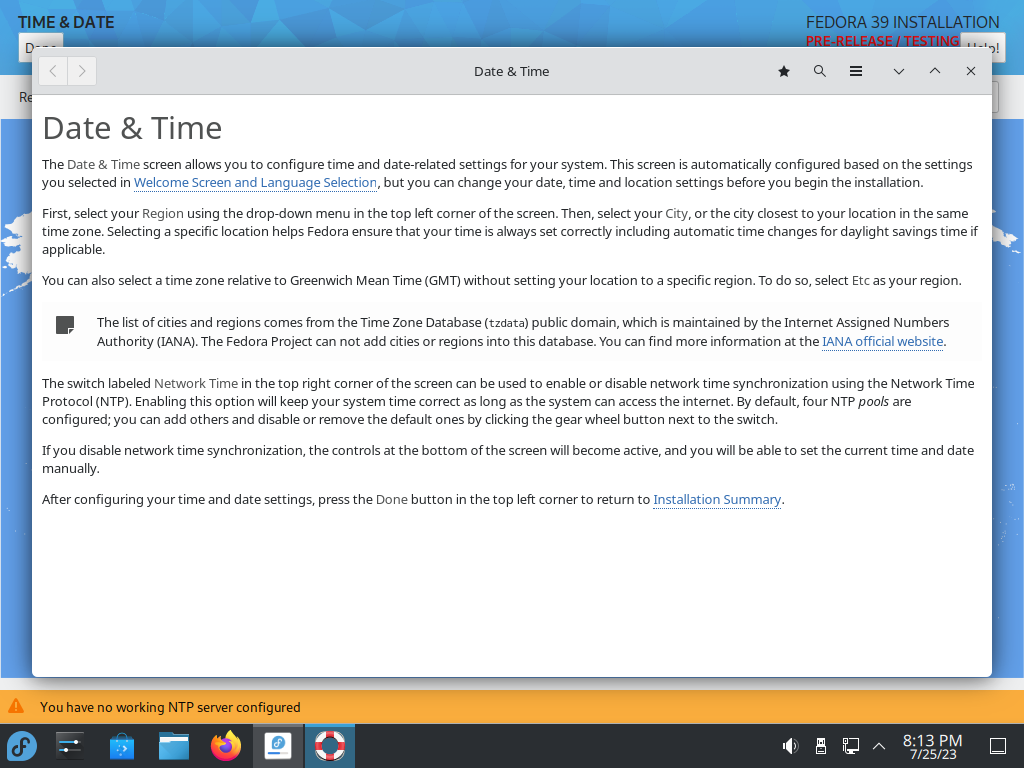Click Show Desktop button in taskbar
This screenshot has height=768, width=1024.
pyautogui.click(x=998, y=746)
